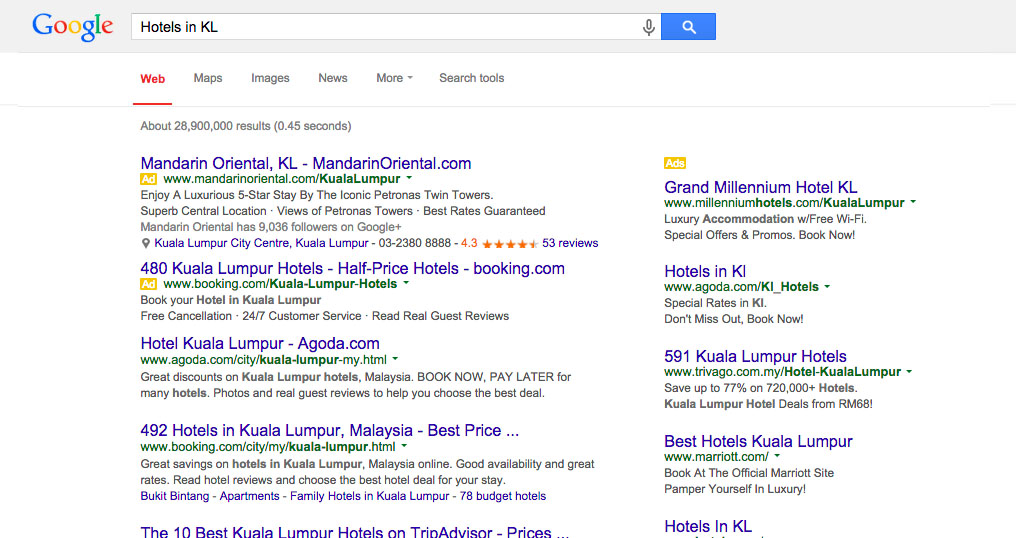Click the 78 budget hotels sitelink
This screenshot has height=538, width=1016.
pos(503,496)
